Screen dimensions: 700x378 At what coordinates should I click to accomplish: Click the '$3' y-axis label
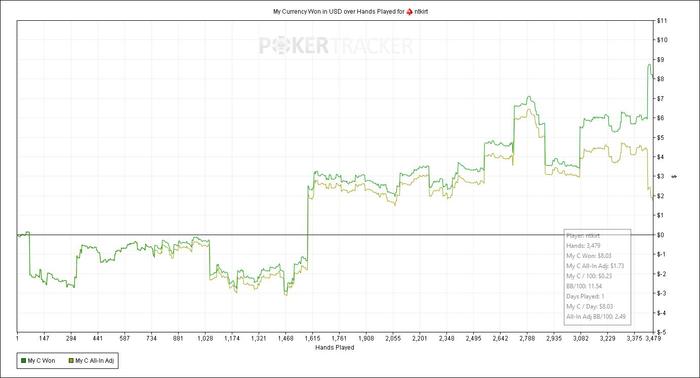click(661, 176)
